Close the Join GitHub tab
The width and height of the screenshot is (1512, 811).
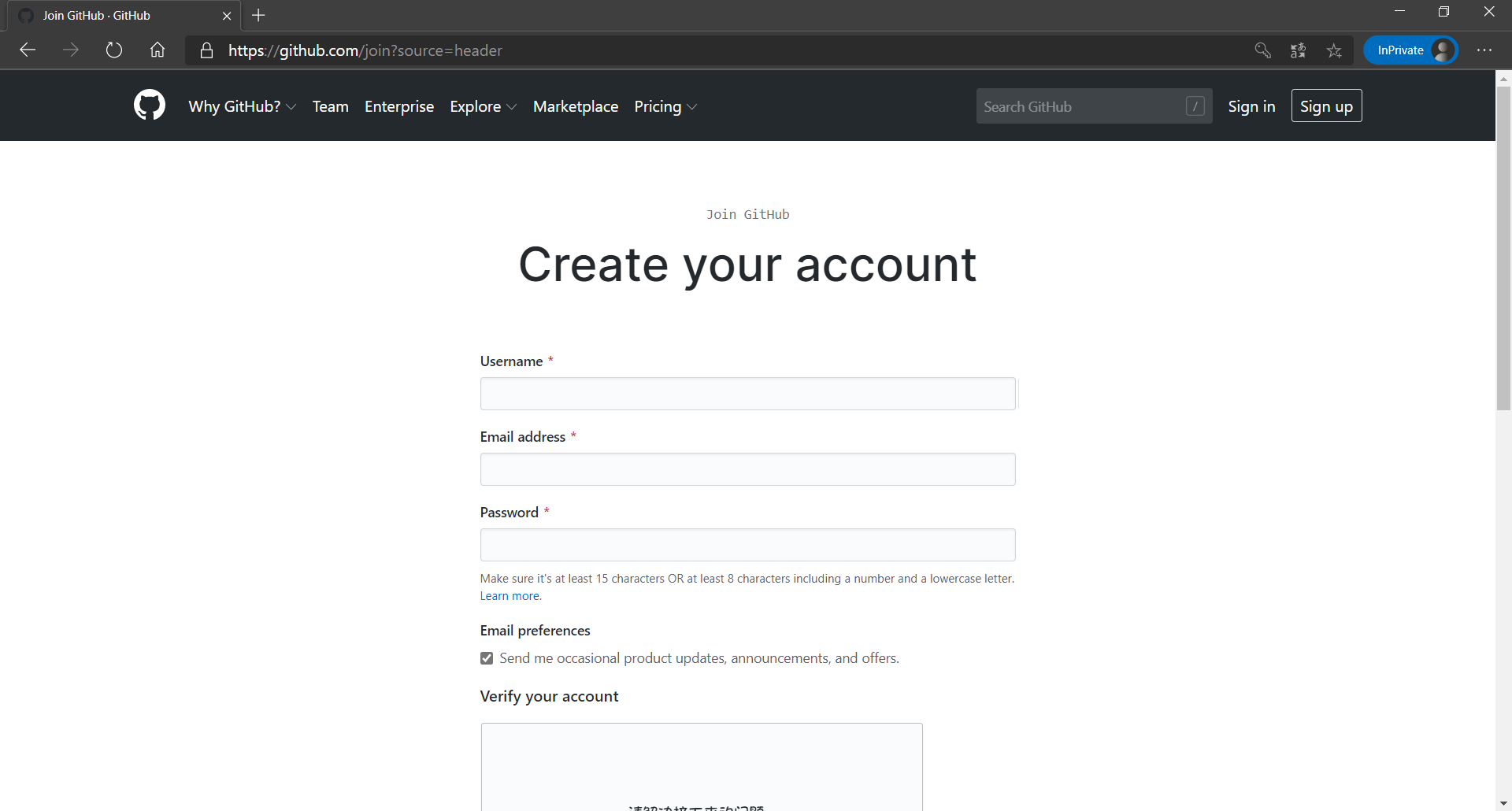coord(227,16)
